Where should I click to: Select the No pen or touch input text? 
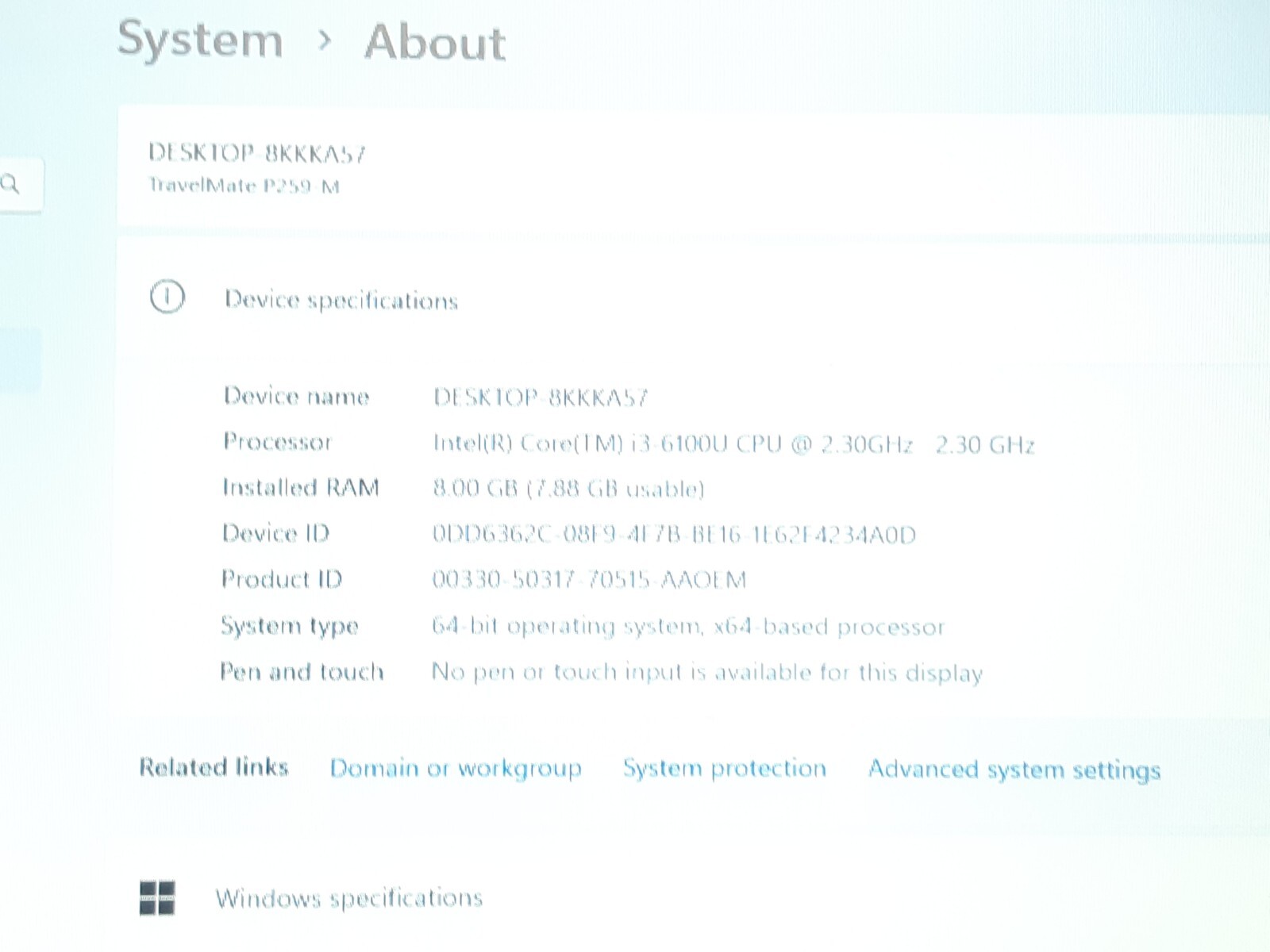point(707,673)
